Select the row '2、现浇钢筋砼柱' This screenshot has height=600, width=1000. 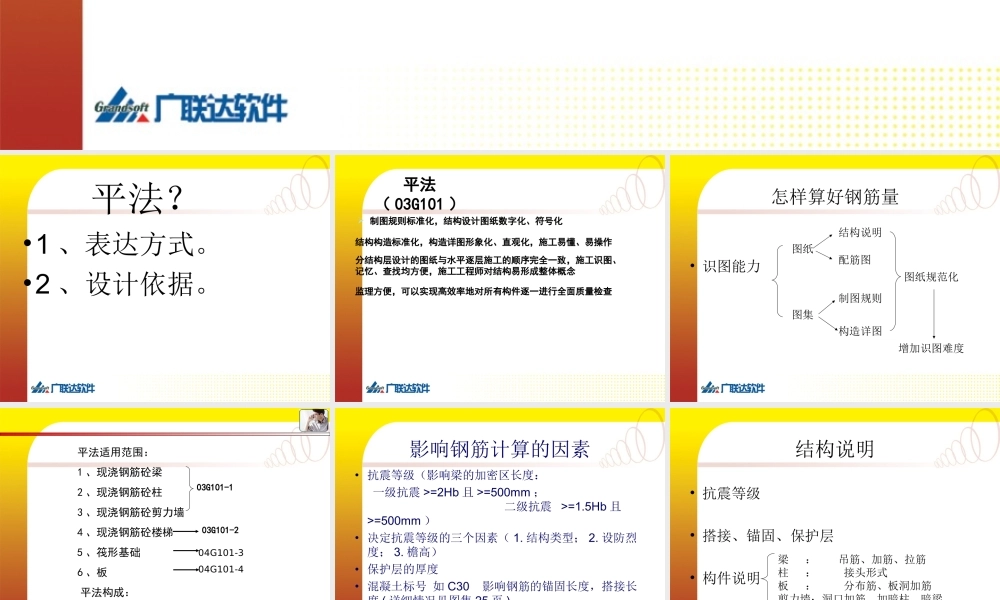[120, 492]
